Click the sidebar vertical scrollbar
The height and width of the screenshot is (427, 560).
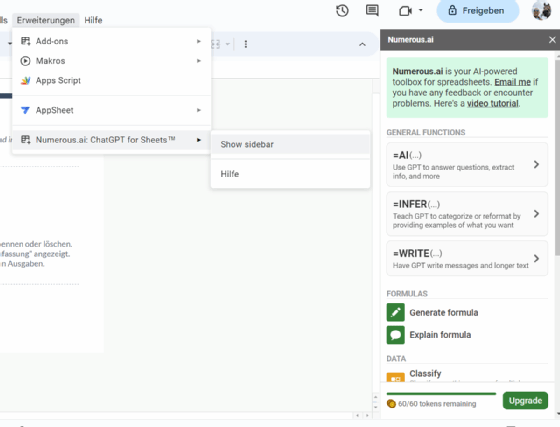557,157
